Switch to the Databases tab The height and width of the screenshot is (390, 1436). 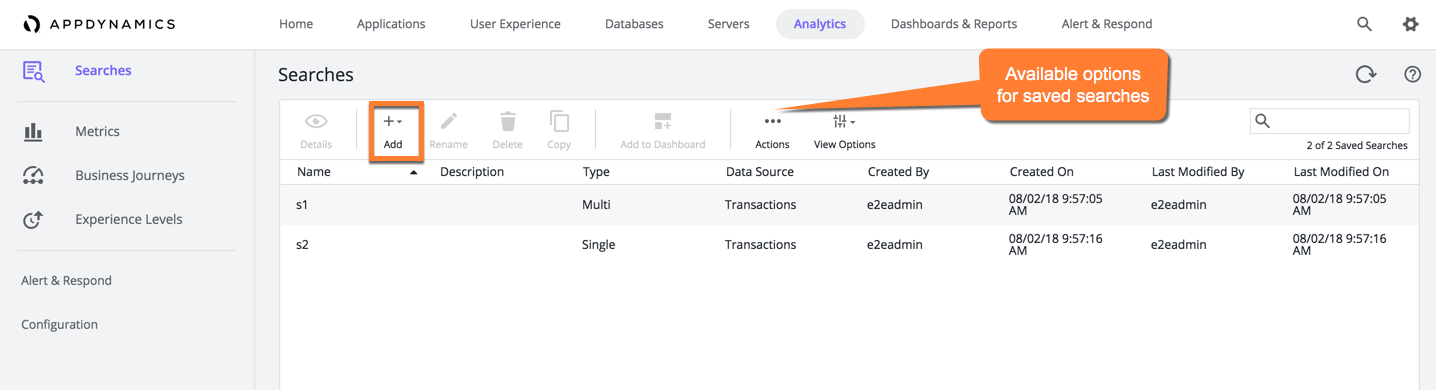pyautogui.click(x=634, y=24)
